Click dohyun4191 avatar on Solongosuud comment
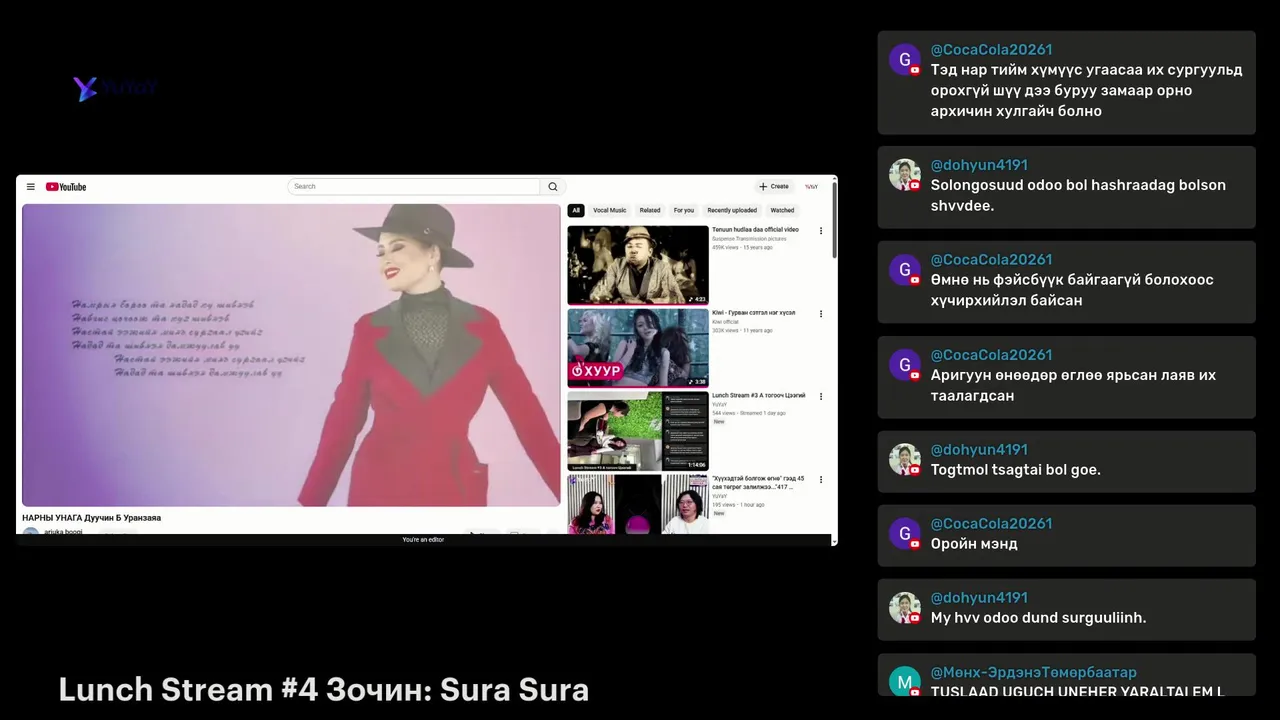Image resolution: width=1280 pixels, height=720 pixels. (905, 175)
